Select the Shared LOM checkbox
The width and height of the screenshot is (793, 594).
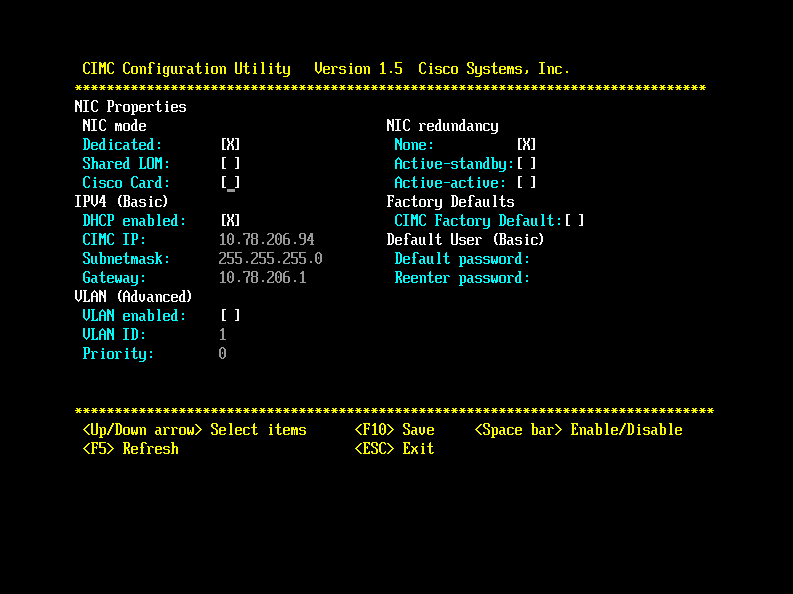coord(230,163)
